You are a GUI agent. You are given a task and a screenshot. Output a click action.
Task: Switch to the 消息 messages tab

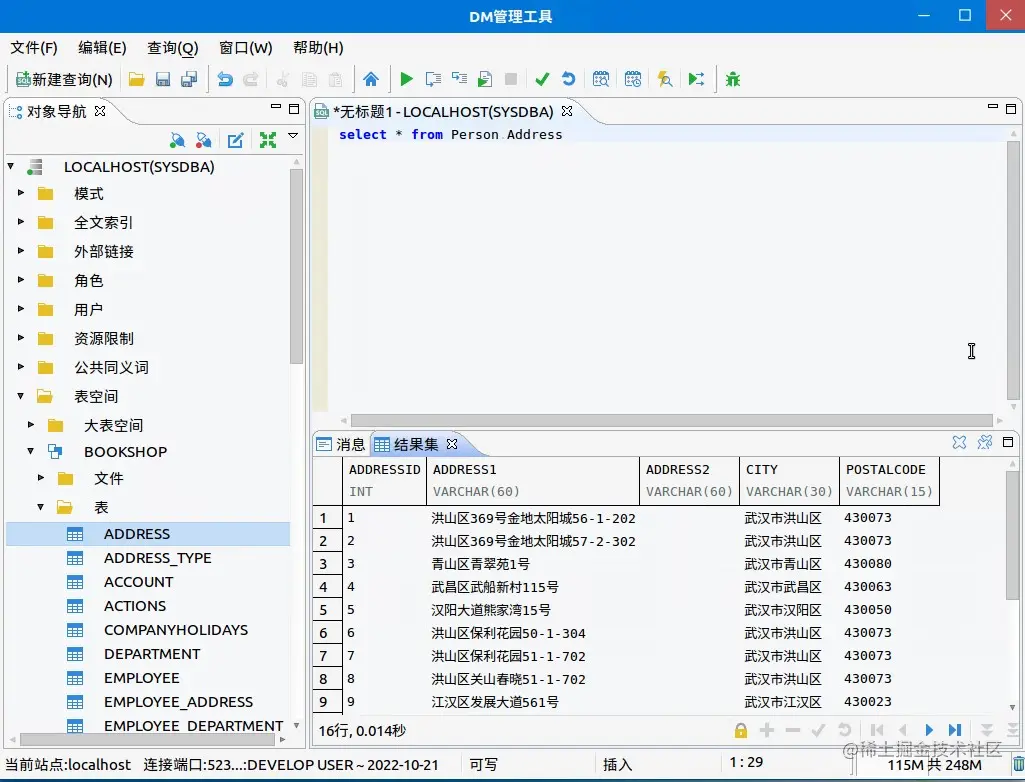(x=341, y=445)
